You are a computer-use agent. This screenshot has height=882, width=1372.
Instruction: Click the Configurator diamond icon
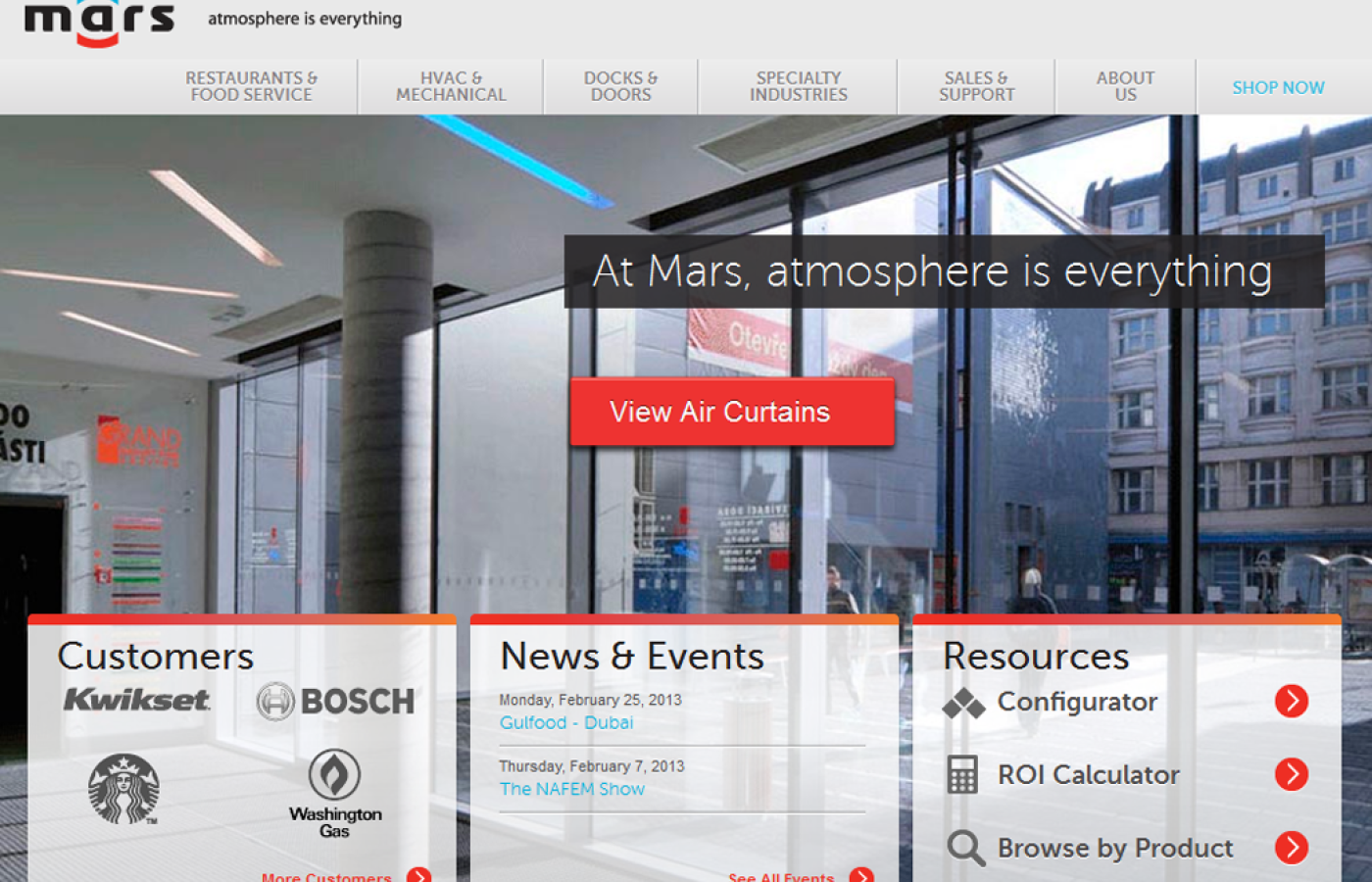click(x=963, y=703)
